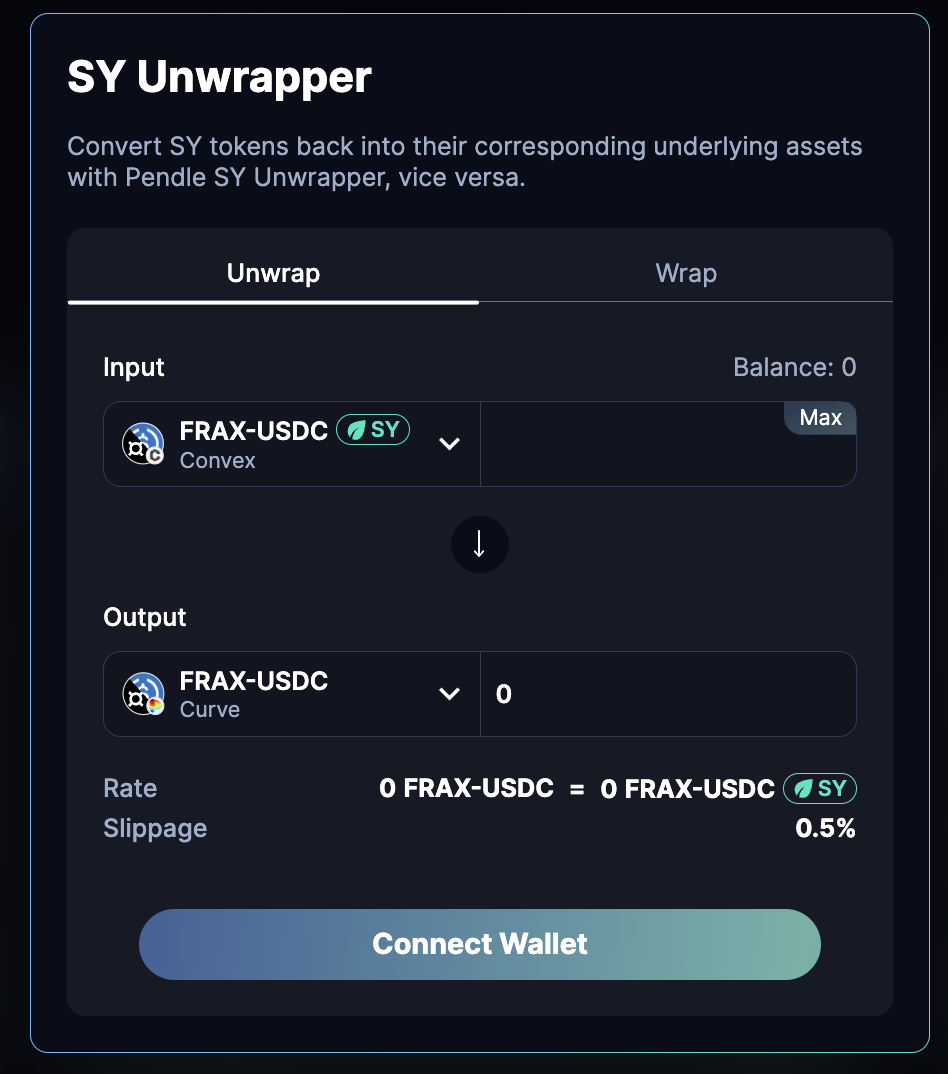Click the Max button

click(x=819, y=418)
